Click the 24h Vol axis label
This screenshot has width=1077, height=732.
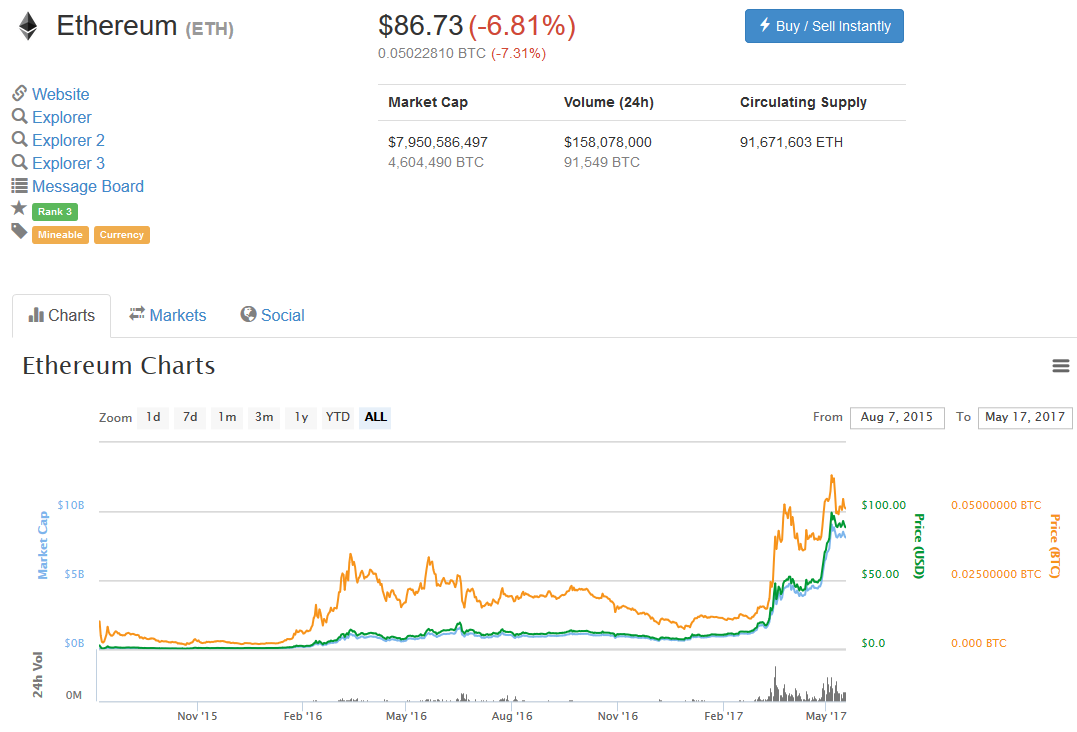(x=38, y=675)
